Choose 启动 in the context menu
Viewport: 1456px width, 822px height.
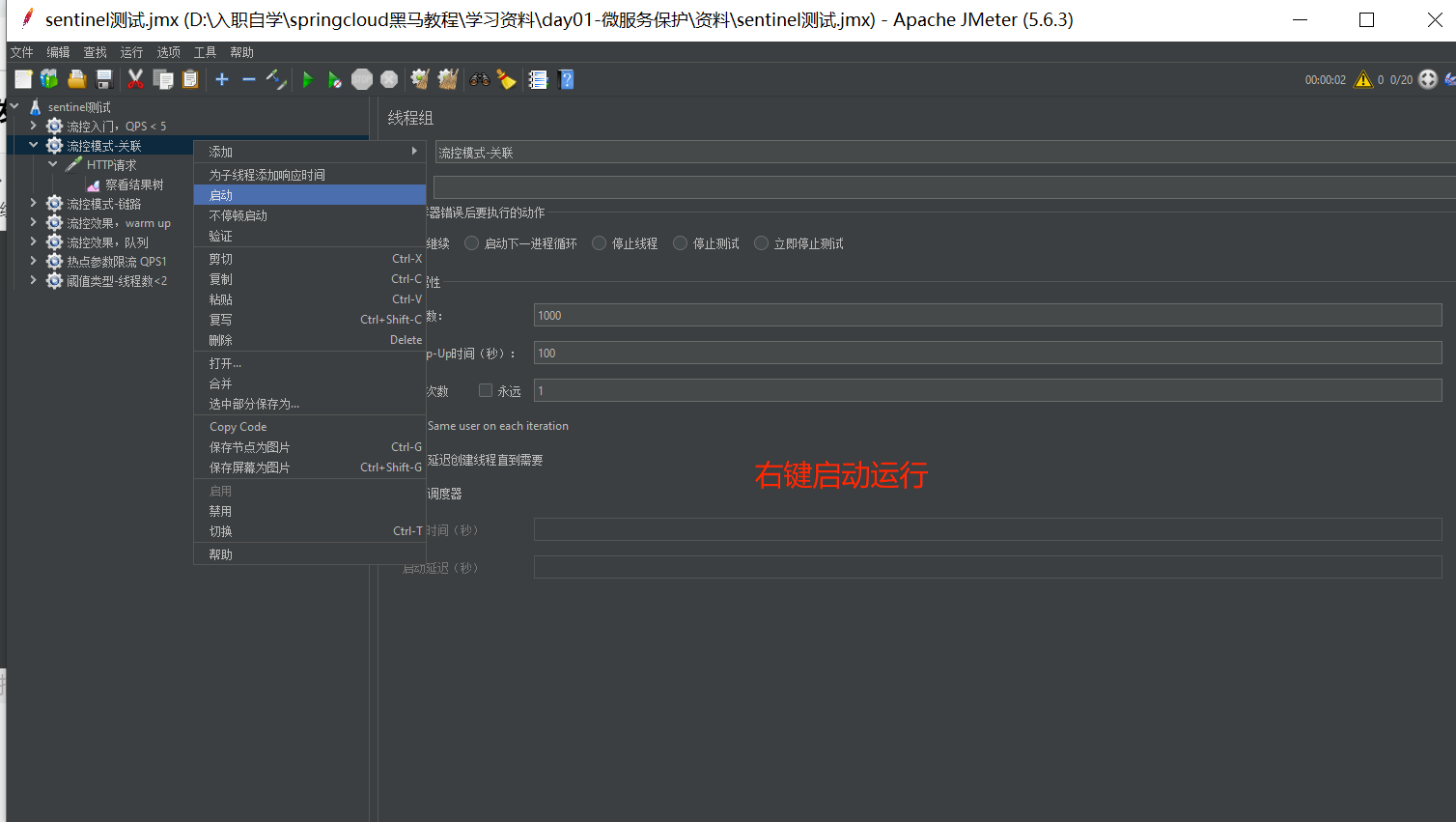coord(310,195)
